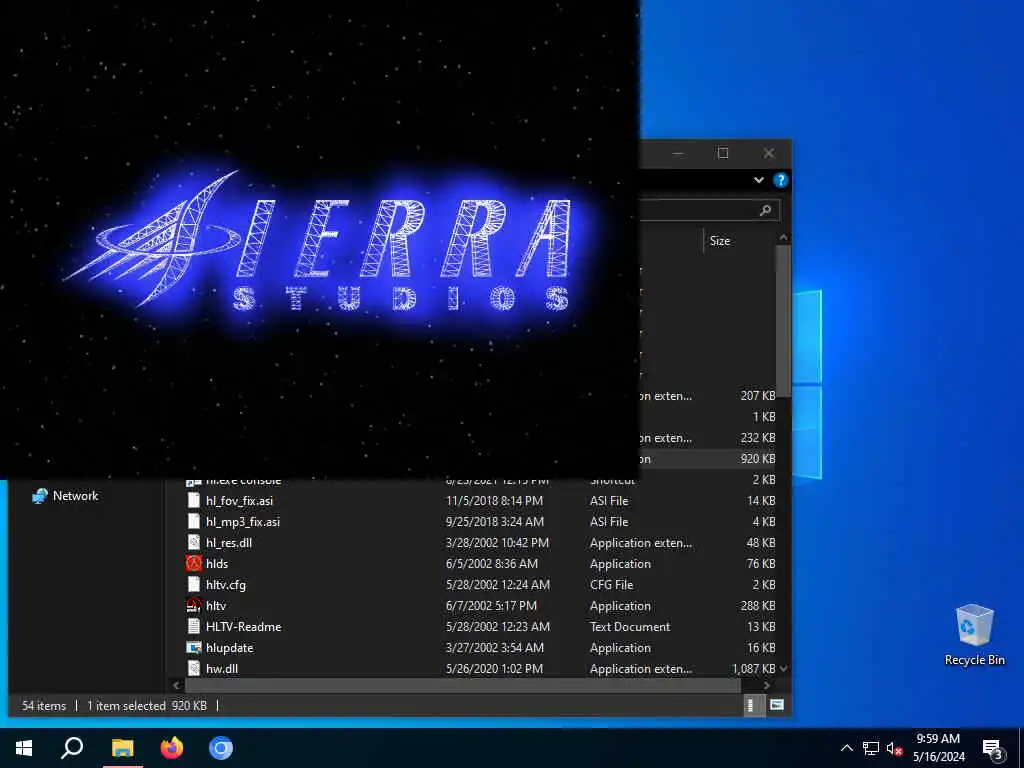1024x768 pixels.
Task: Click date 5/26/2020 1:02 PM for hw.dll
Action: (494, 668)
